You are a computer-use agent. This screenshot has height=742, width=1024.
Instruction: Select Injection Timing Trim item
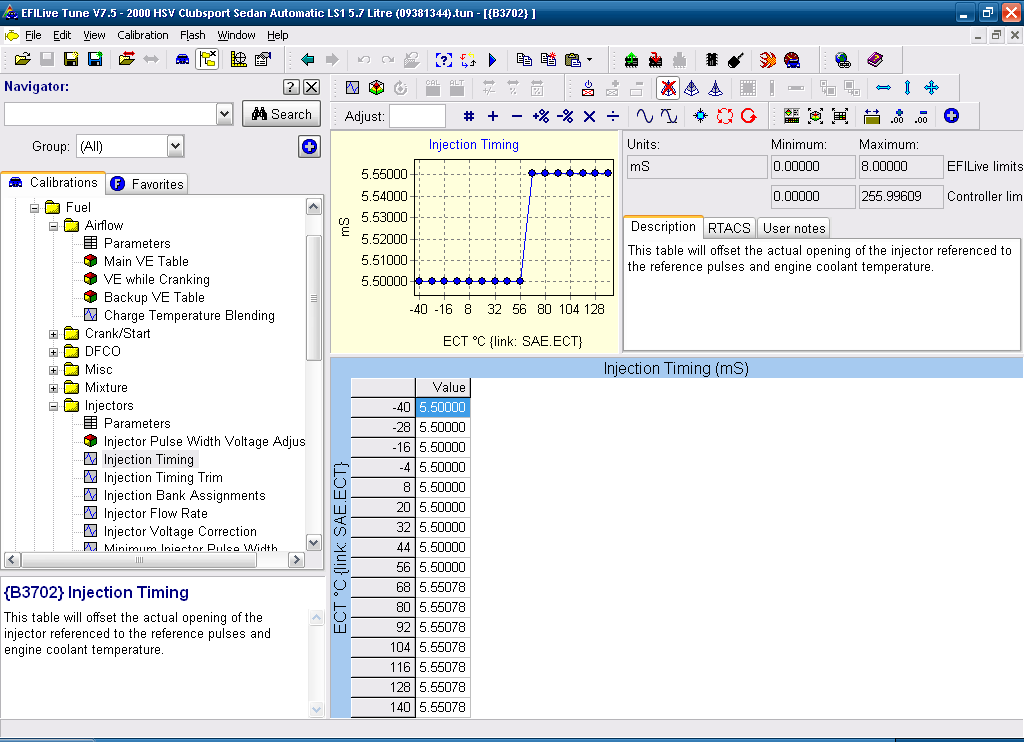coord(163,477)
